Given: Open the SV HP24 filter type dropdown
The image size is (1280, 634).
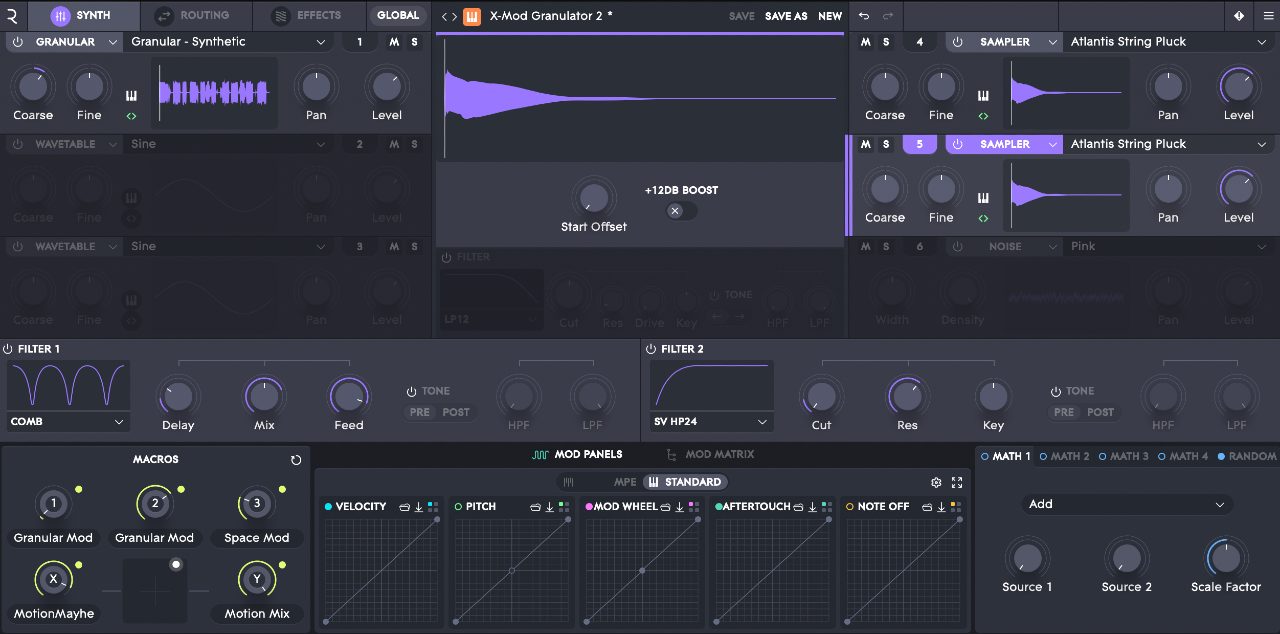Looking at the screenshot, I should click(711, 422).
